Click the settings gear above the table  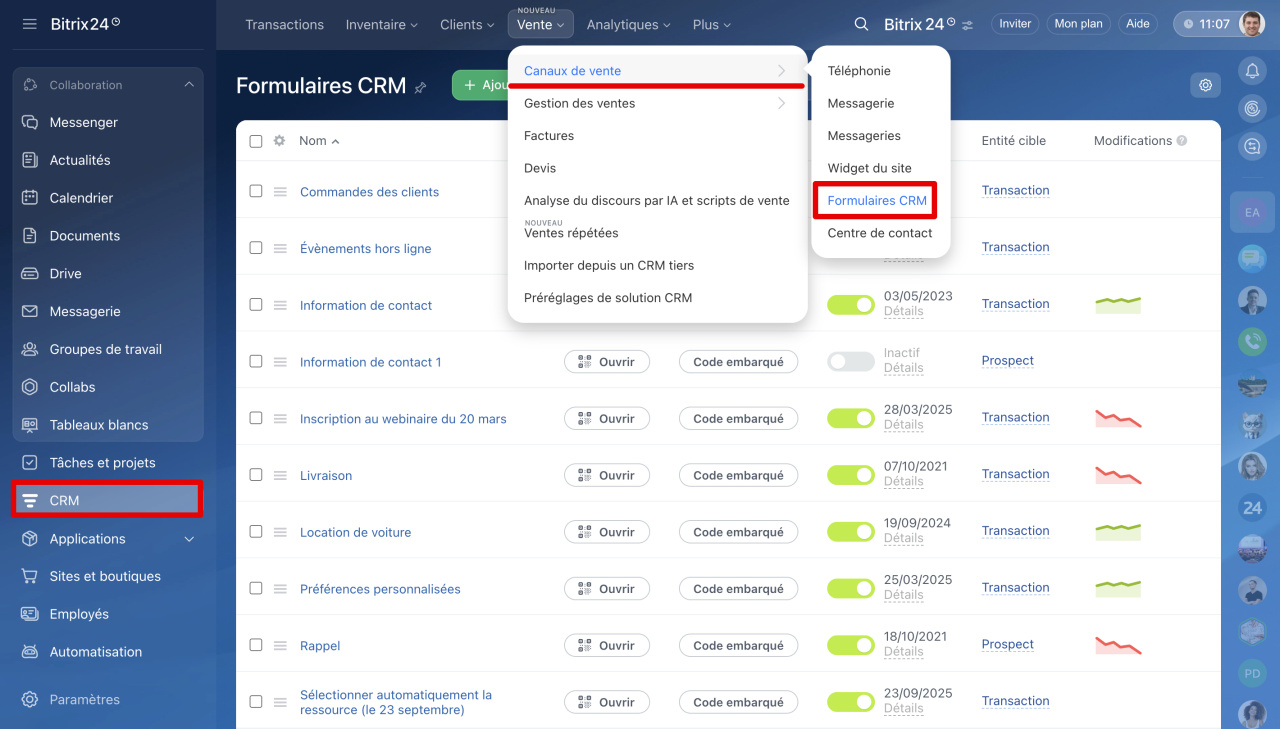[1205, 86]
